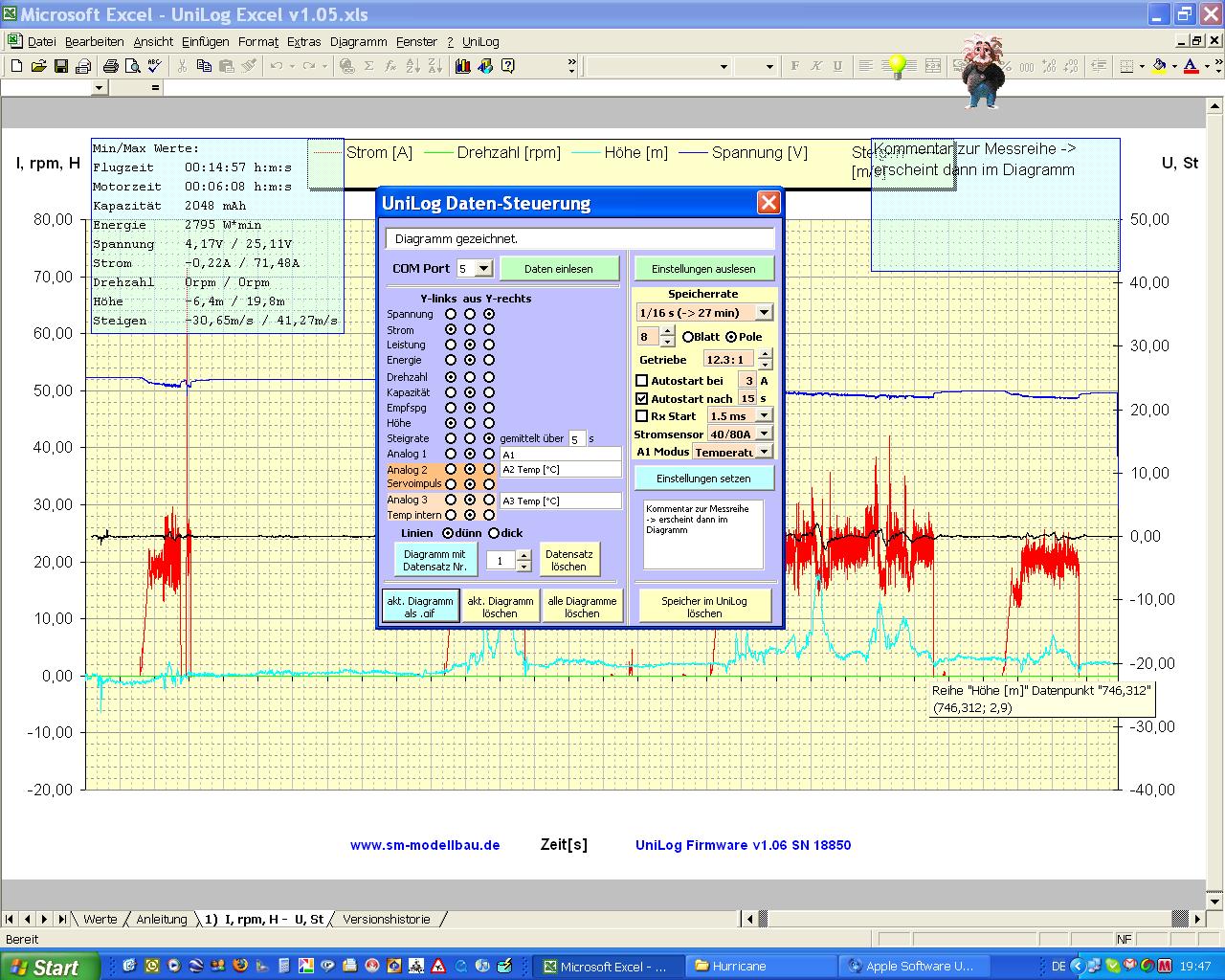Set Strom to Y-rechts radio option
This screenshot has width=1225, height=980.
[x=489, y=329]
